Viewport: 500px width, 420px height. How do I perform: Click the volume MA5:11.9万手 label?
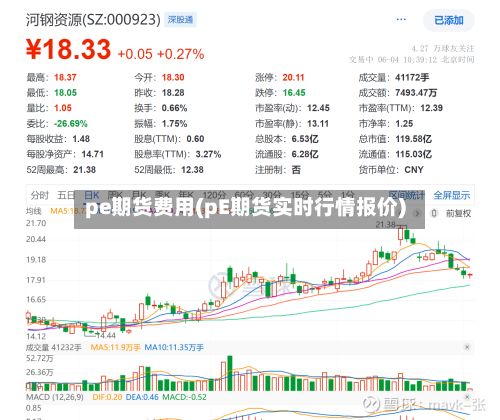[115, 347]
